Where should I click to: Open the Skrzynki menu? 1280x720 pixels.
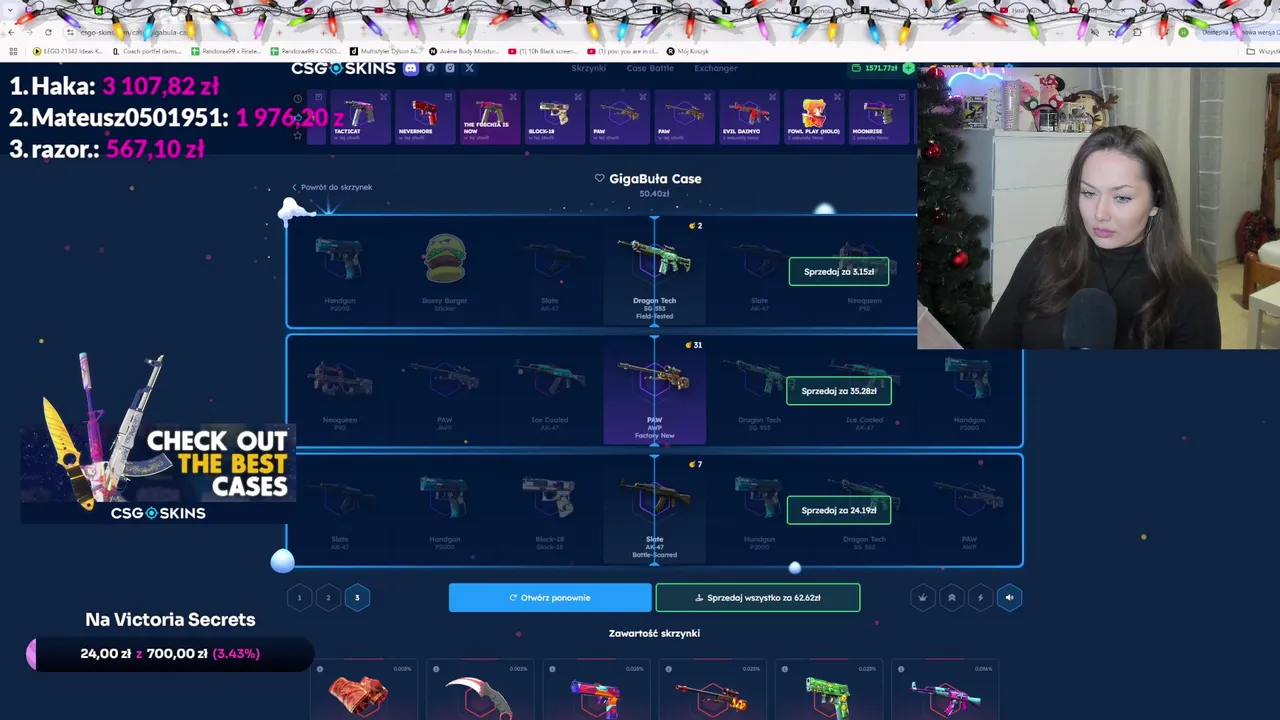point(588,68)
